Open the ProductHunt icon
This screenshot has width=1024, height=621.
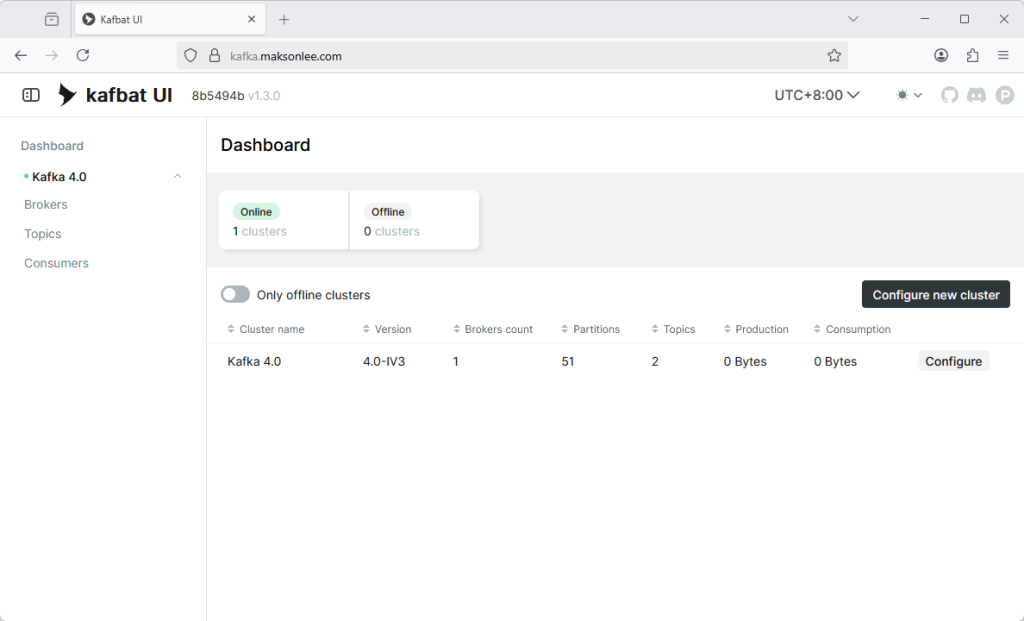[x=1004, y=95]
